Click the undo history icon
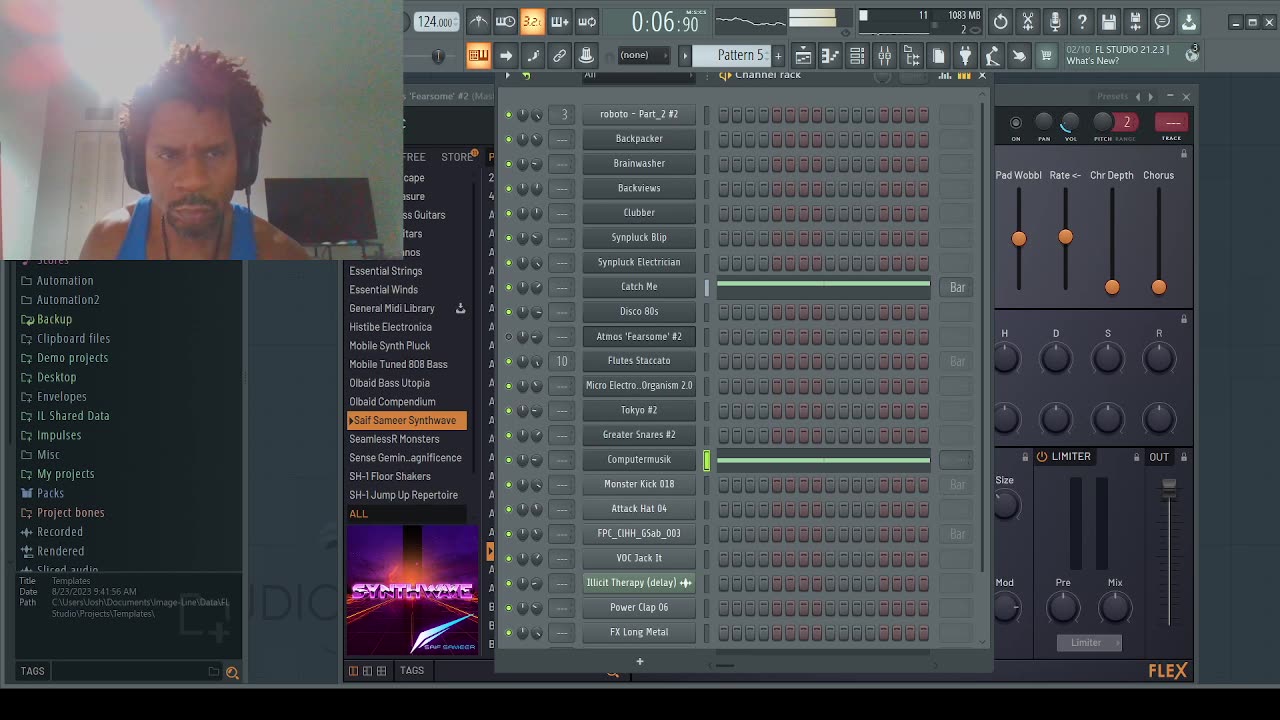Image resolution: width=1280 pixels, height=720 pixels. coord(1000,21)
